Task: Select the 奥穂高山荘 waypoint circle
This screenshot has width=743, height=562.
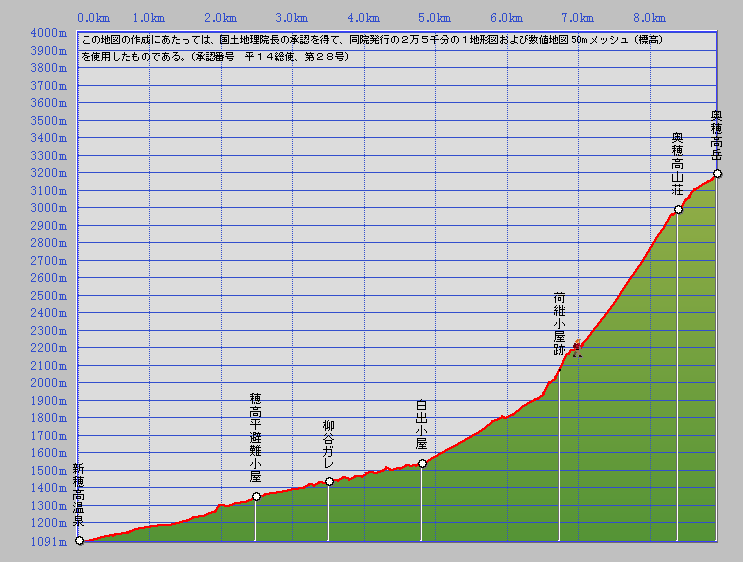Action: [x=678, y=209]
